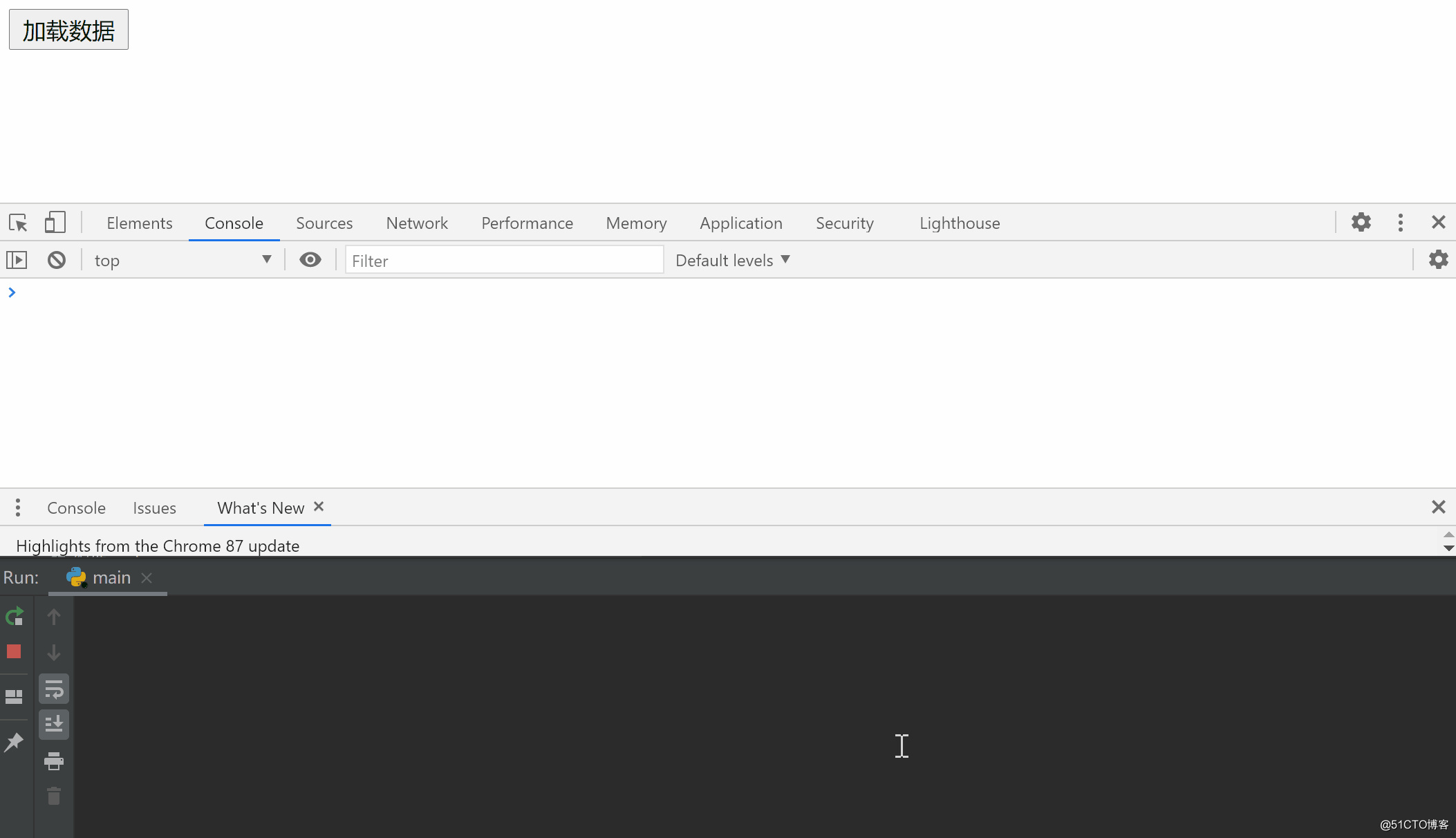The image size is (1456, 838).
Task: Open the drawer three-dot menu
Action: click(18, 508)
